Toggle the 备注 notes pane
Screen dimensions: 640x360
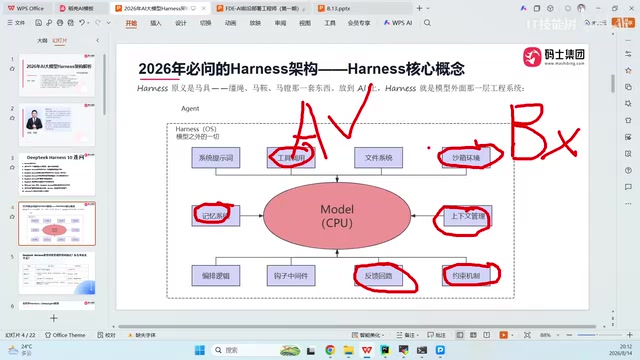coord(407,335)
